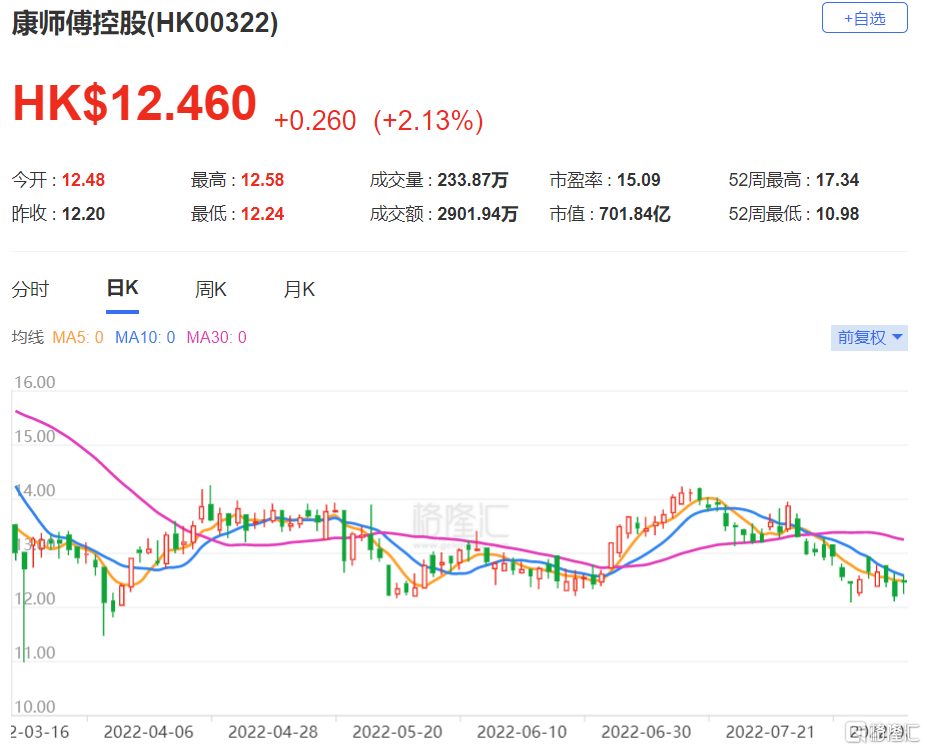Click the stock title 康师傅控股(HK00322)

click(x=145, y=24)
